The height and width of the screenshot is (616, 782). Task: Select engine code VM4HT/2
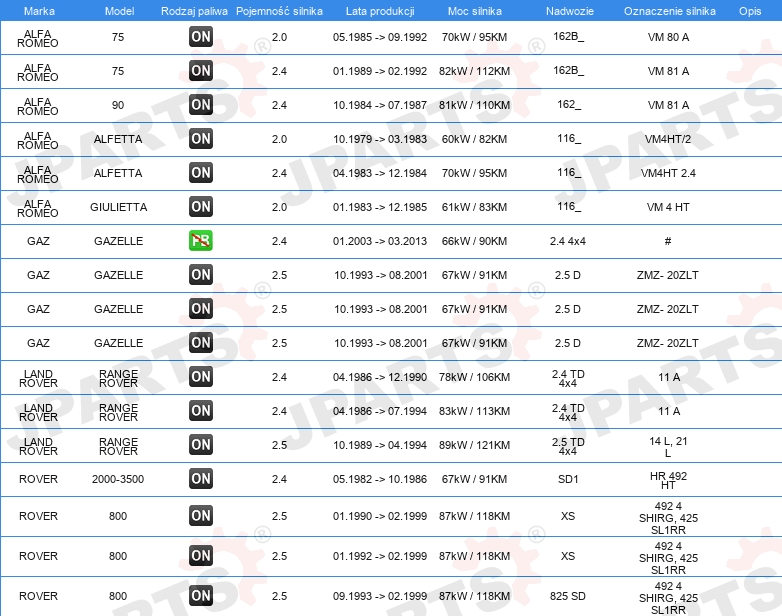pyautogui.click(x=668, y=139)
